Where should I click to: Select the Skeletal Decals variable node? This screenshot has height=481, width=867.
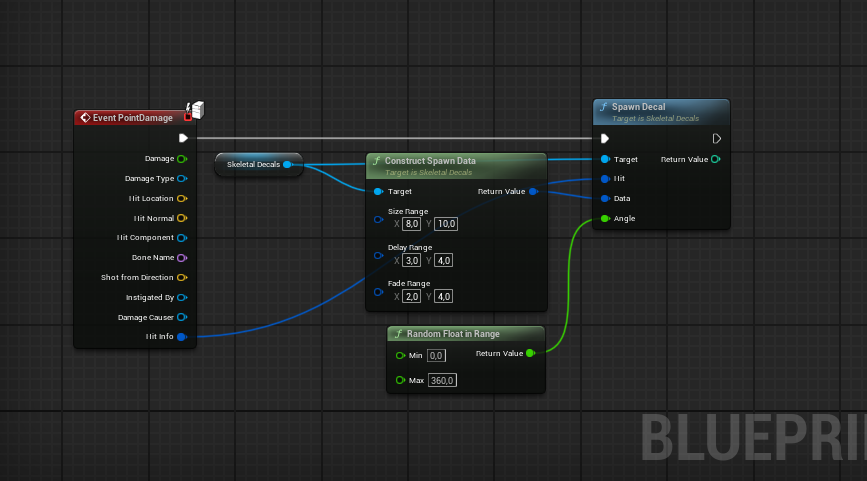pyautogui.click(x=253, y=164)
